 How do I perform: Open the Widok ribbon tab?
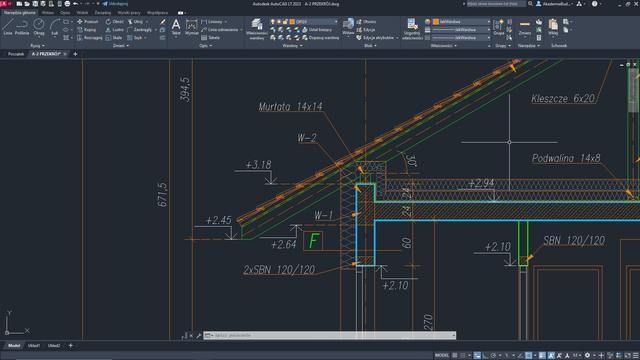click(x=82, y=13)
